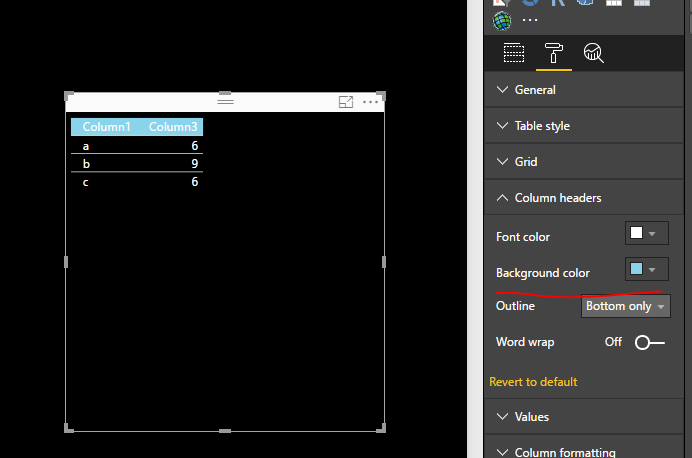Open the Font color picker swatch

pyautogui.click(x=647, y=233)
